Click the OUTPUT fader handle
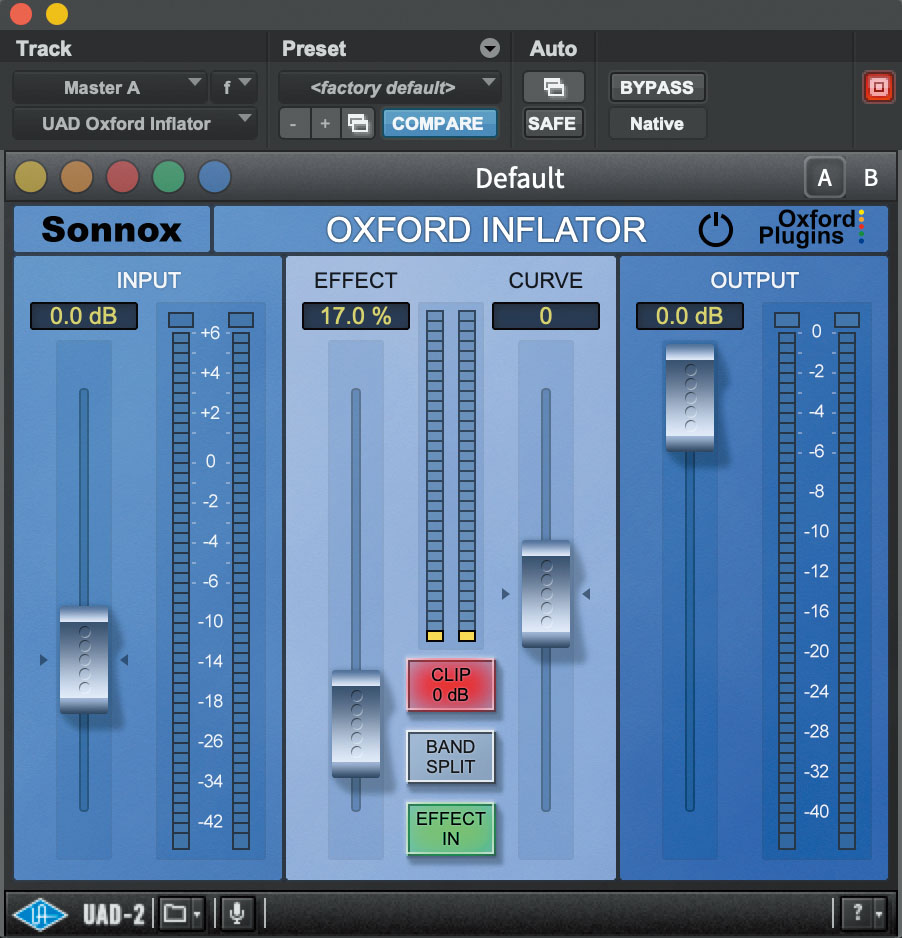 click(x=690, y=397)
